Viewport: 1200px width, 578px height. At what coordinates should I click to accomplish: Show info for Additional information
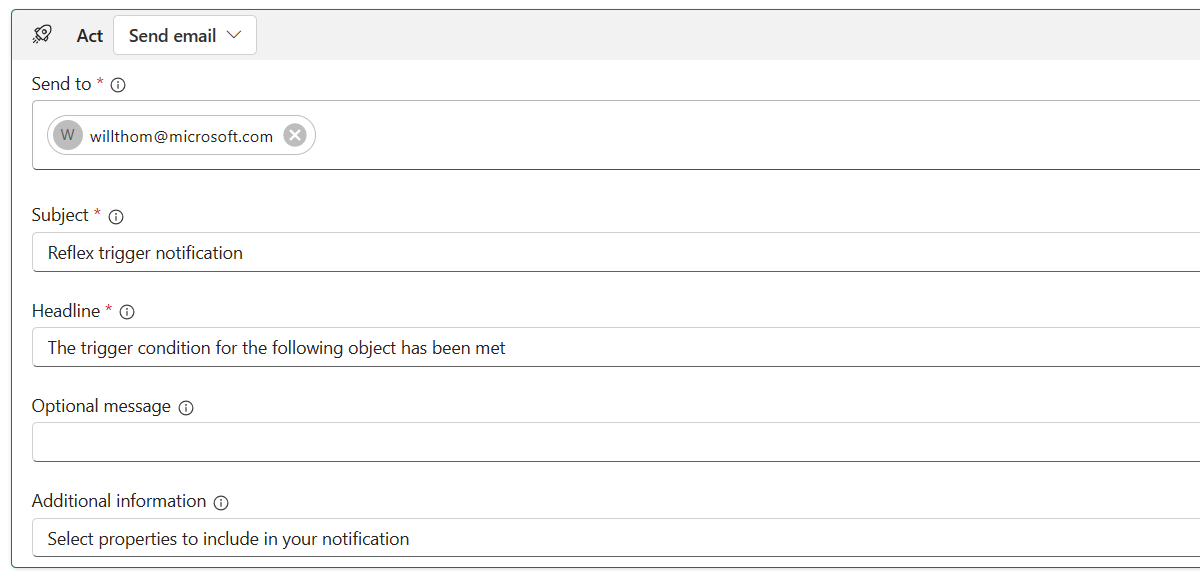[221, 502]
